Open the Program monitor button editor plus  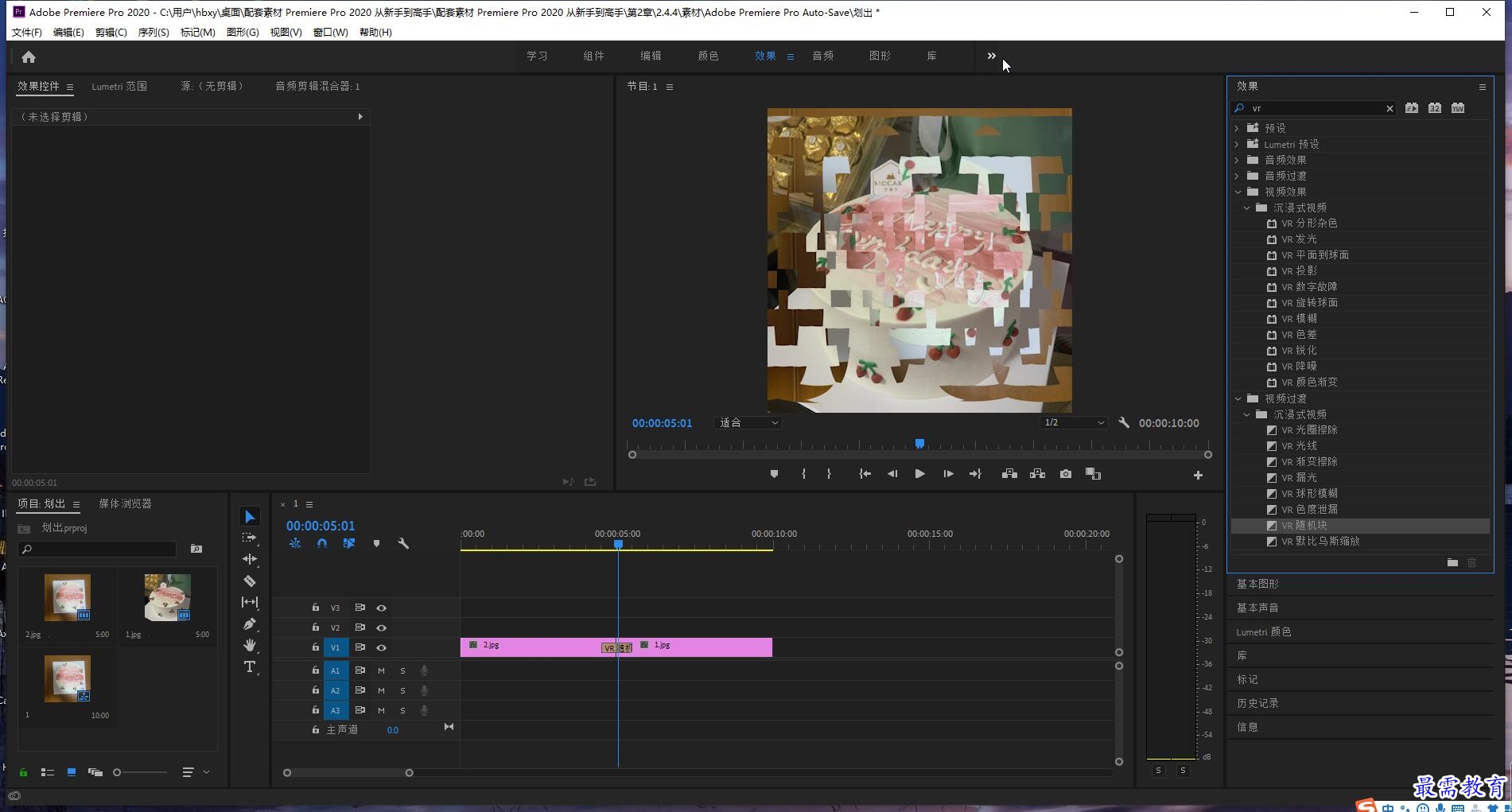1198,475
